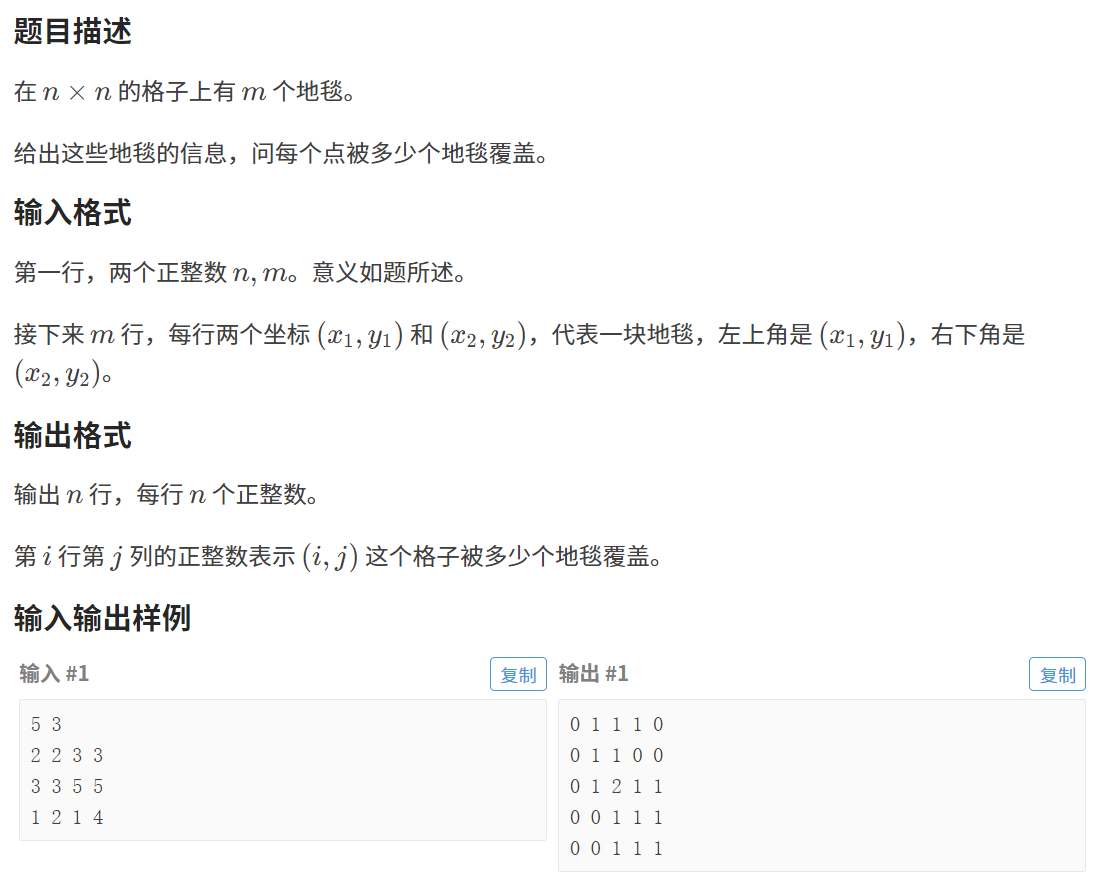Copy sample output #1 with 复制 button
1105x884 pixels.
tap(1057, 675)
